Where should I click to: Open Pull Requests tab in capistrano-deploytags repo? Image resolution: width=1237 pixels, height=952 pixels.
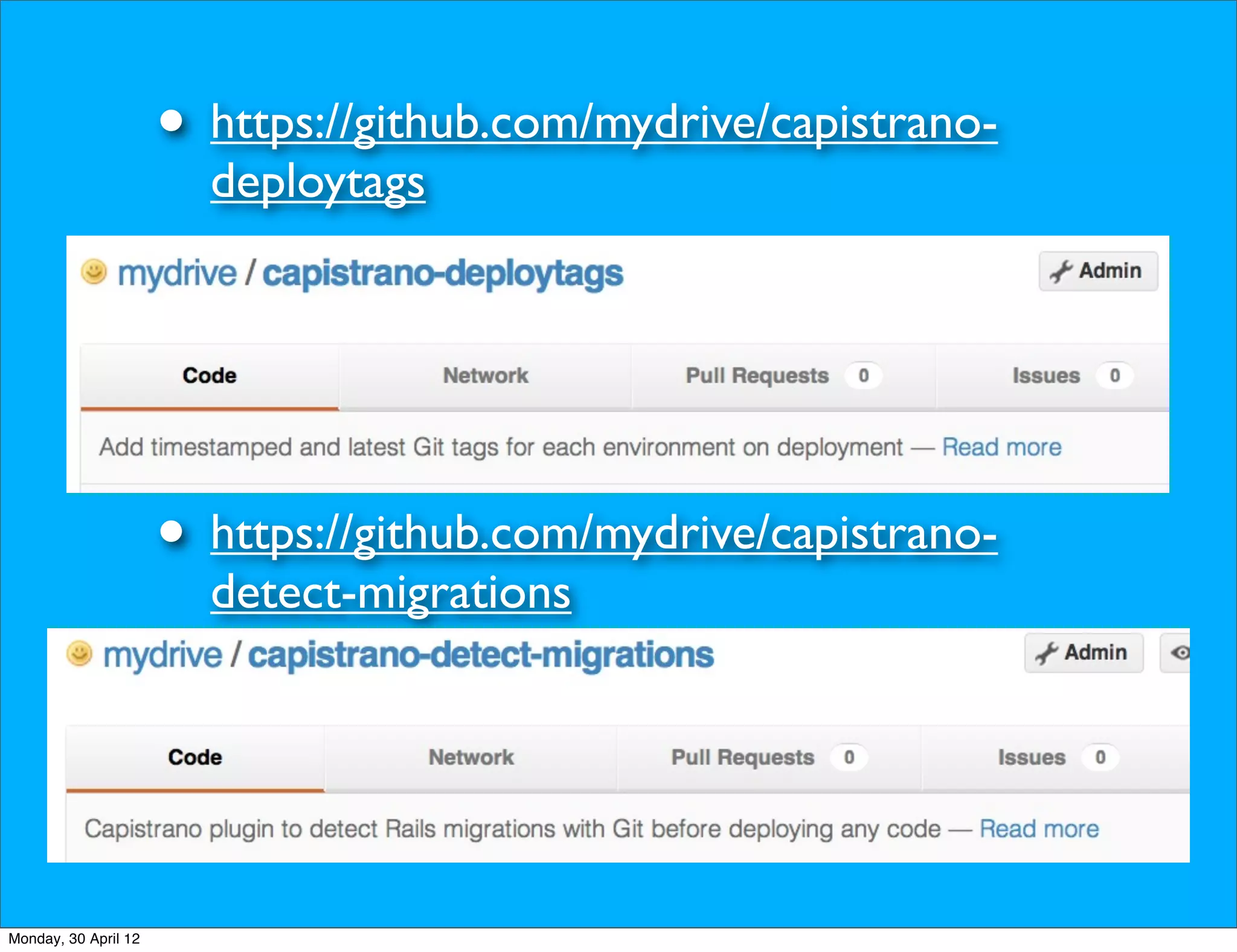tap(783, 376)
